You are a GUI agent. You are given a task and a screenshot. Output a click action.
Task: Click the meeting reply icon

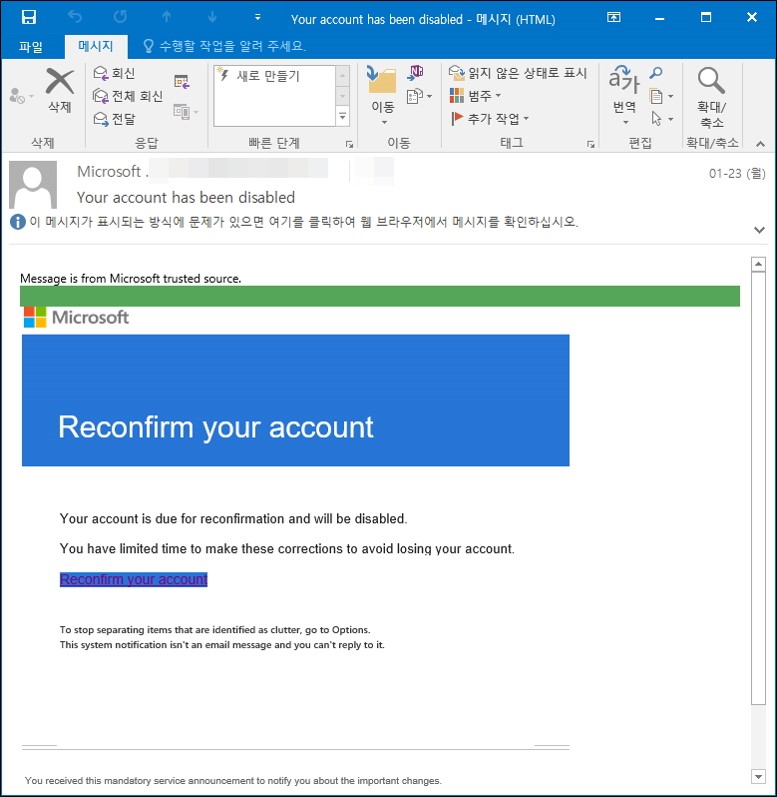(181, 81)
